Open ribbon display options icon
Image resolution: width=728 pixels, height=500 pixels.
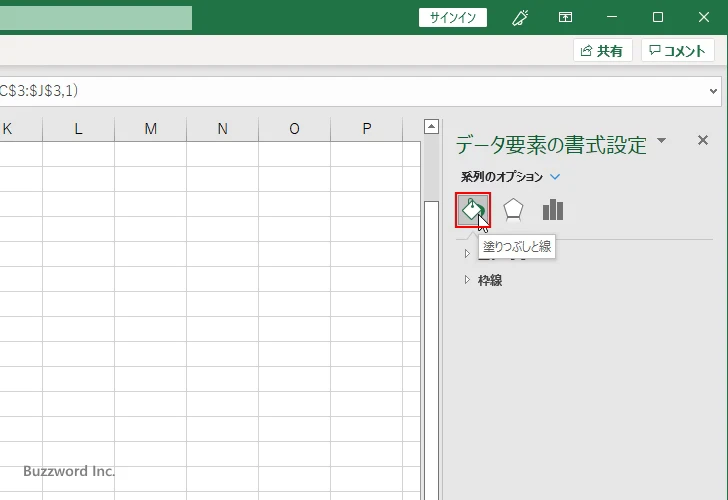[x=565, y=17]
